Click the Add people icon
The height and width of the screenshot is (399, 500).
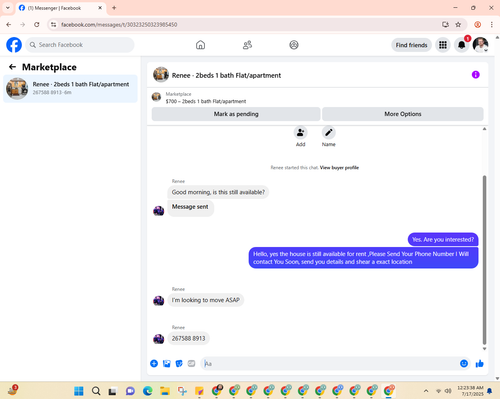tap(300, 133)
